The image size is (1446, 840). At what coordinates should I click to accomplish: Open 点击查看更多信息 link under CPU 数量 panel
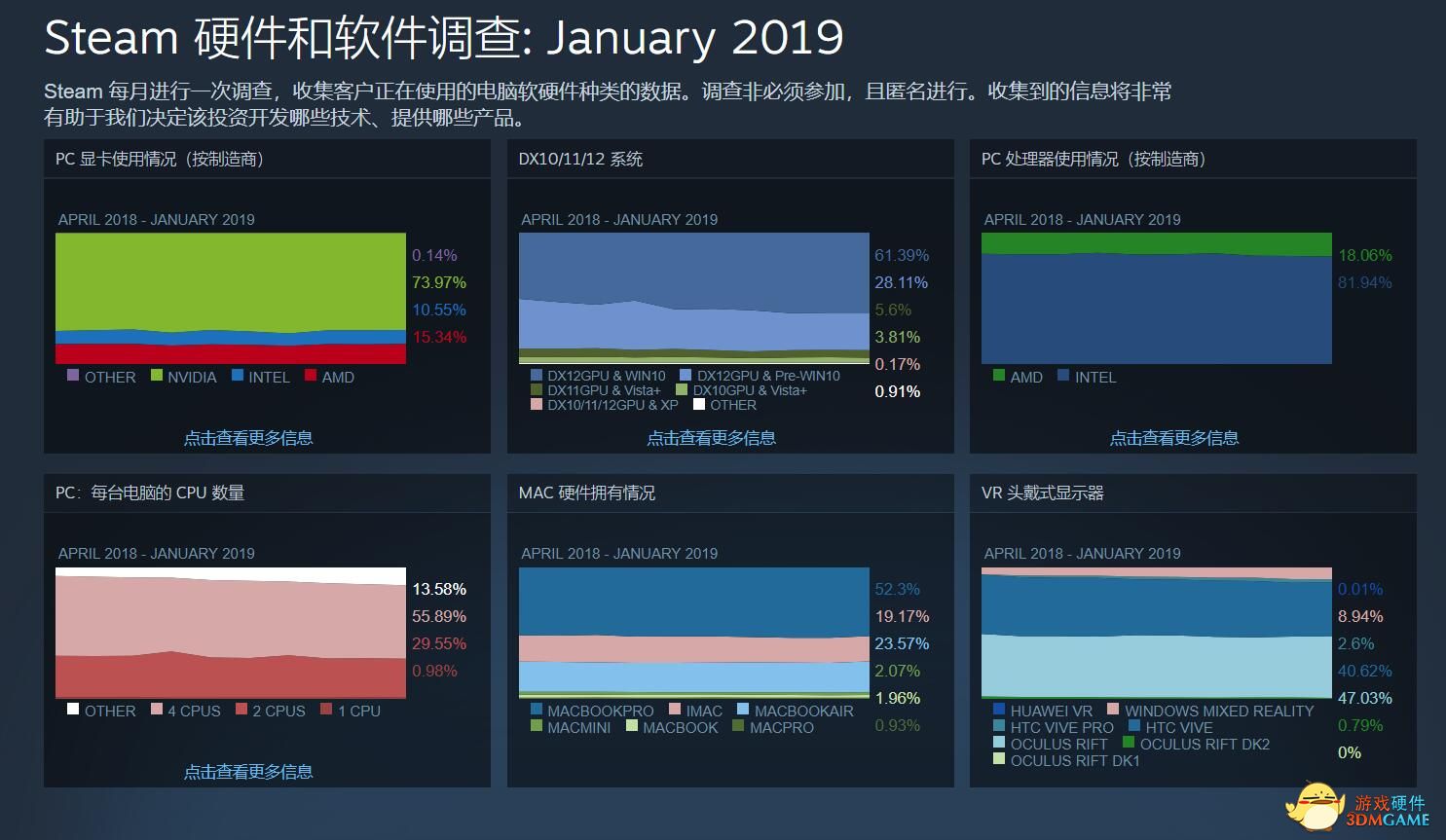pos(248,772)
